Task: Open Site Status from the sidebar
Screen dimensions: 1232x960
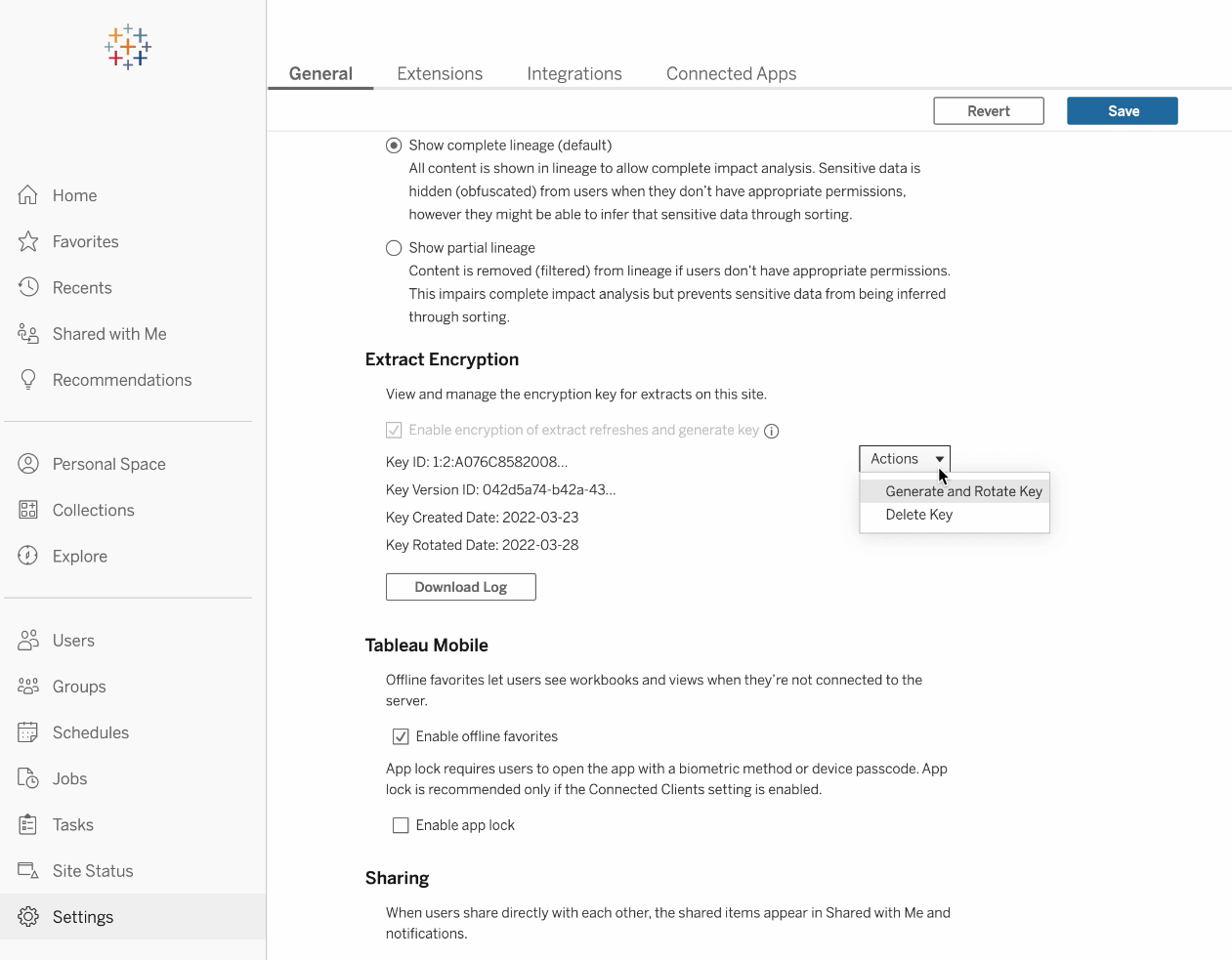Action: coord(93,870)
